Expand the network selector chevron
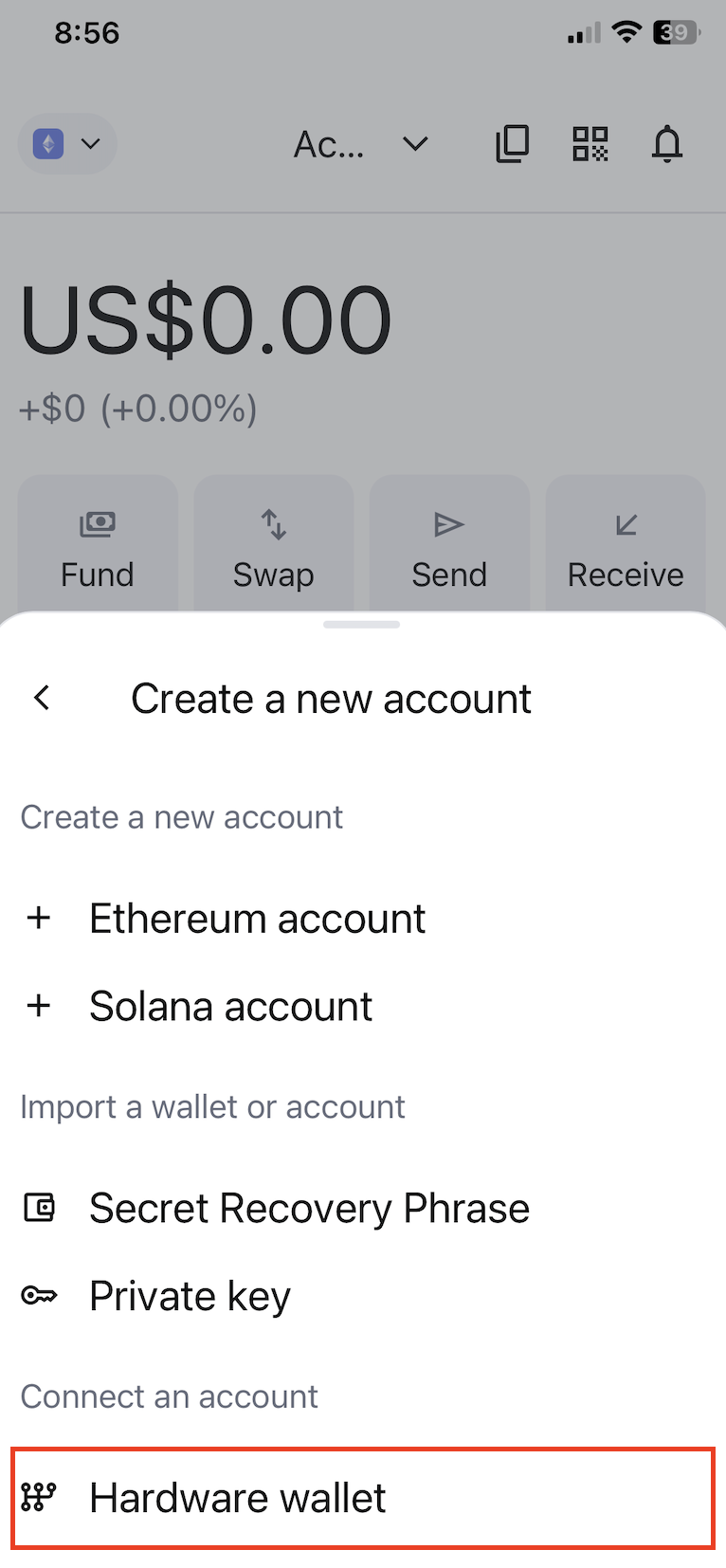 pos(91,144)
